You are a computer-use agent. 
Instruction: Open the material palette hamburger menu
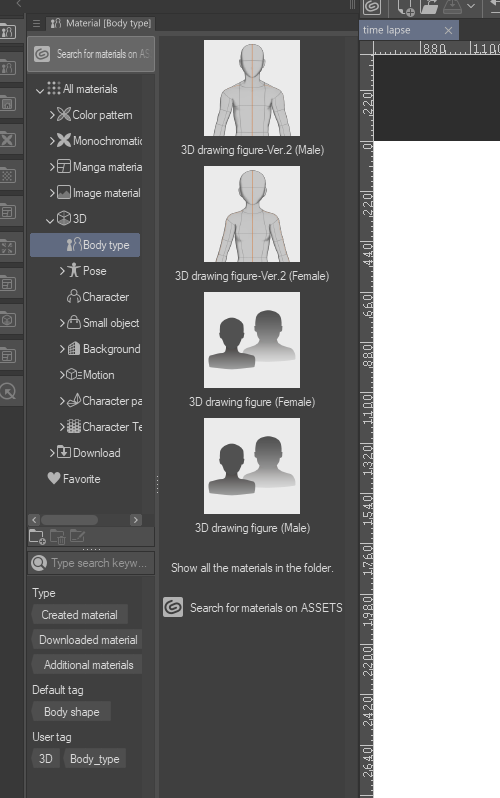tap(36, 23)
